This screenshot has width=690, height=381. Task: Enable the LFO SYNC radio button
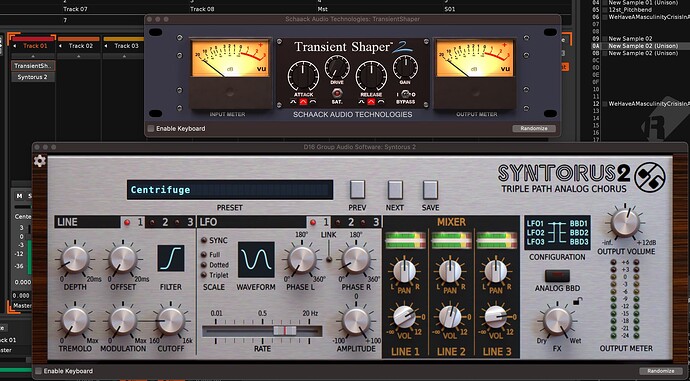pos(204,240)
